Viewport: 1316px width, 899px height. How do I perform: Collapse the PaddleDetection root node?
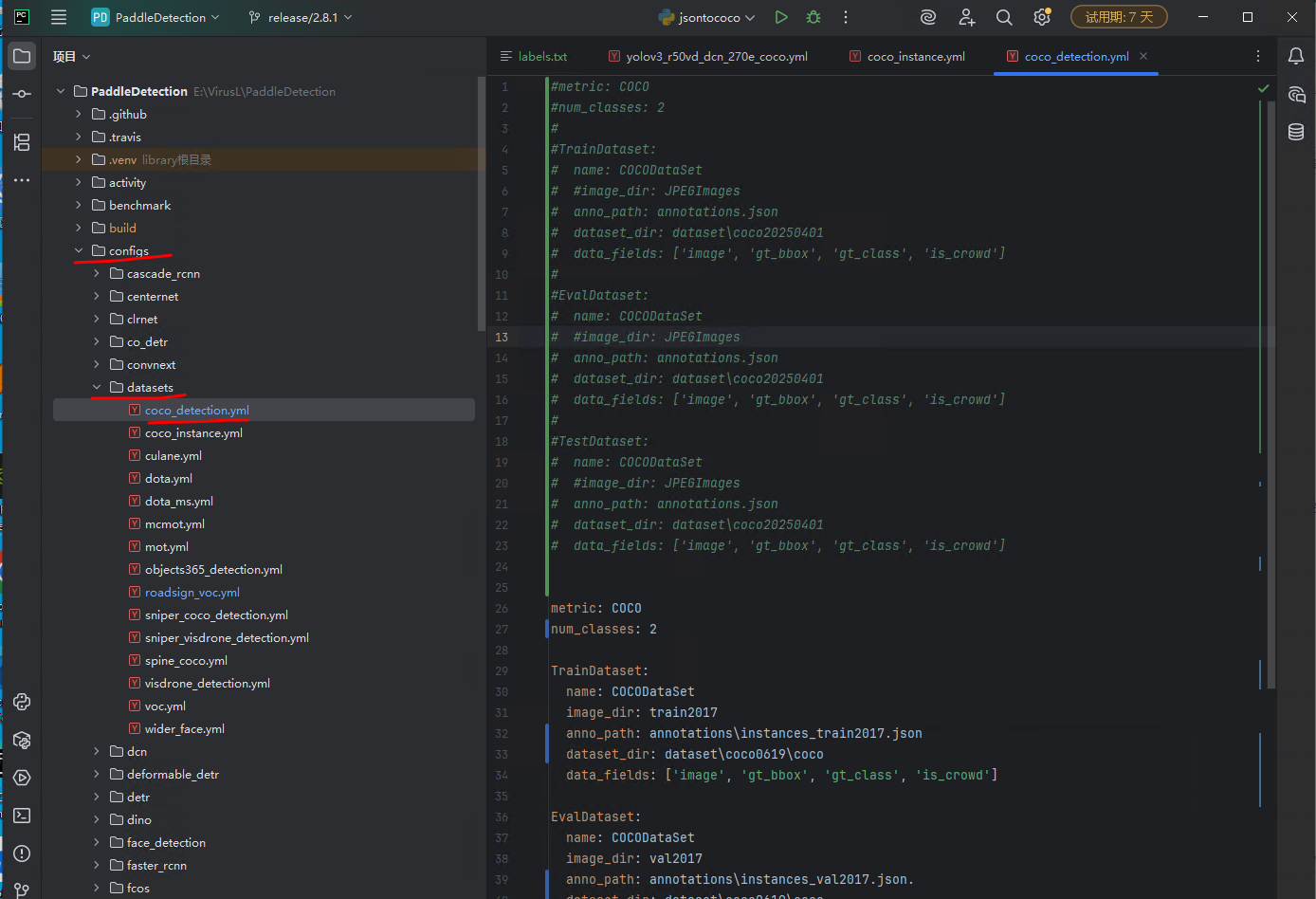coord(61,91)
